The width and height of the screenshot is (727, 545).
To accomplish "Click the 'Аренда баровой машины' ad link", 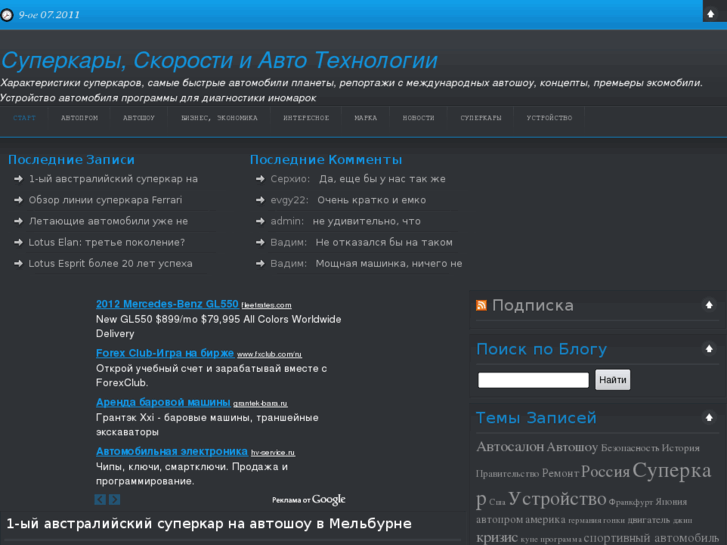I will [163, 402].
